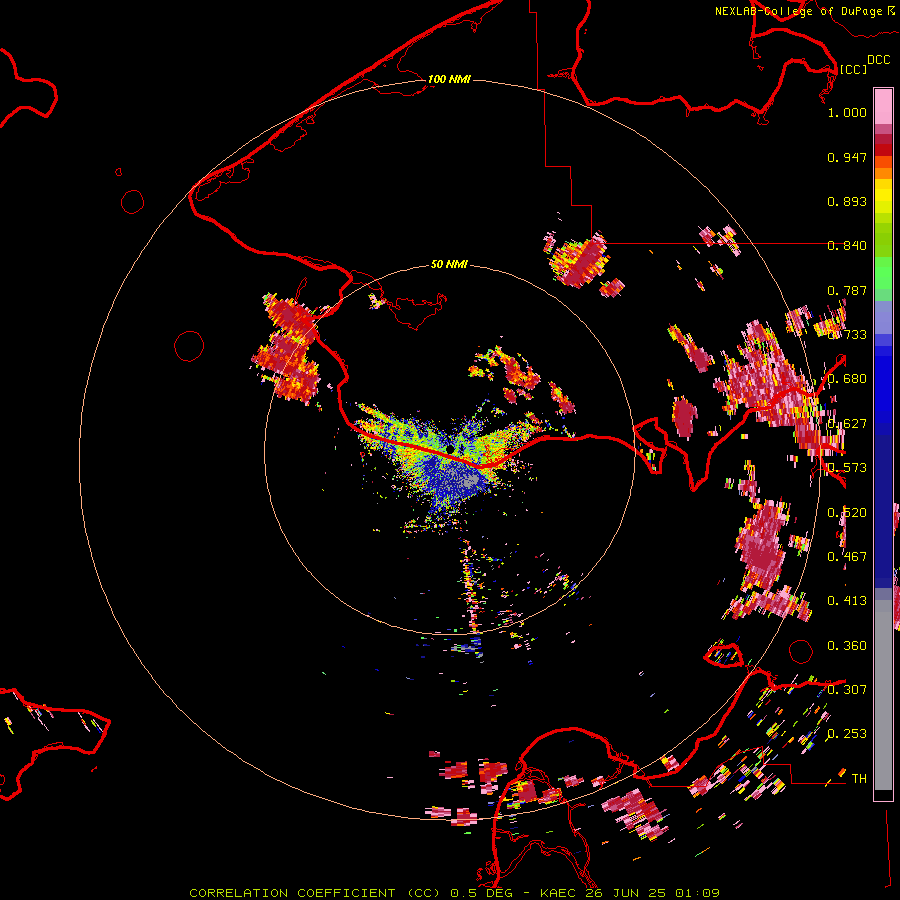Click the DCC label above the color bar
The width and height of the screenshot is (900, 900).
point(879,60)
